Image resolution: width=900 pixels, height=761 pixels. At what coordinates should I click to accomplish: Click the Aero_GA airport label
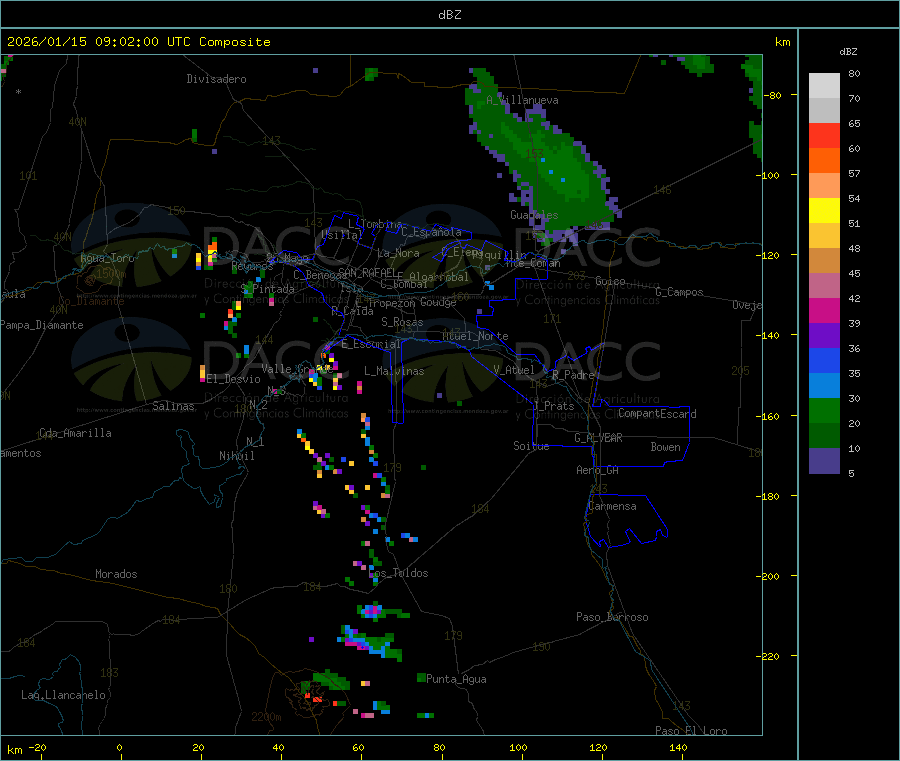coord(598,470)
